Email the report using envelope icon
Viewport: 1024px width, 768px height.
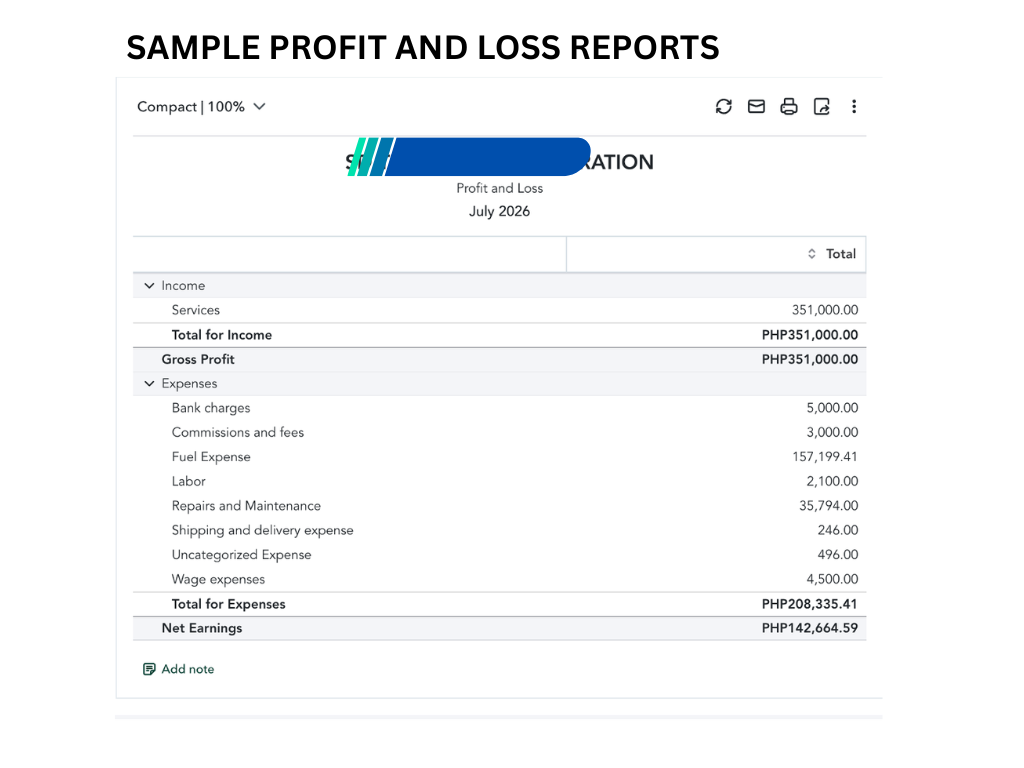(x=756, y=106)
